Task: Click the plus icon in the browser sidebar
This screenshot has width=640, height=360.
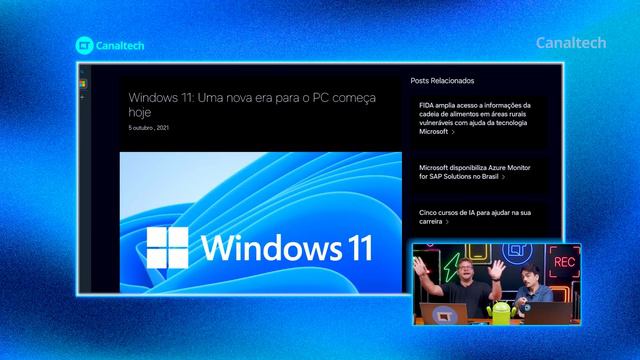Action: [x=82, y=98]
